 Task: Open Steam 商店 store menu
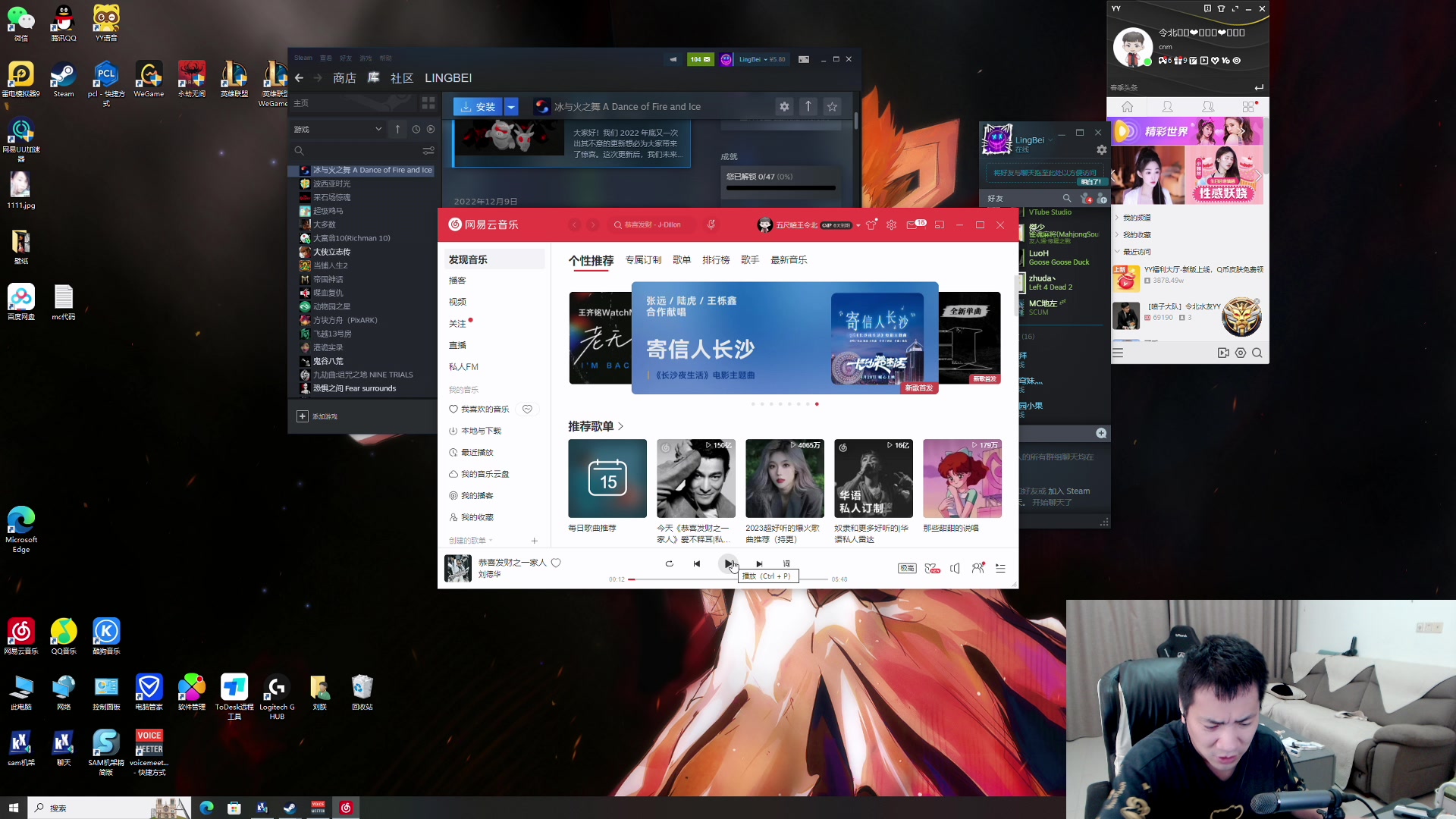[x=344, y=78]
